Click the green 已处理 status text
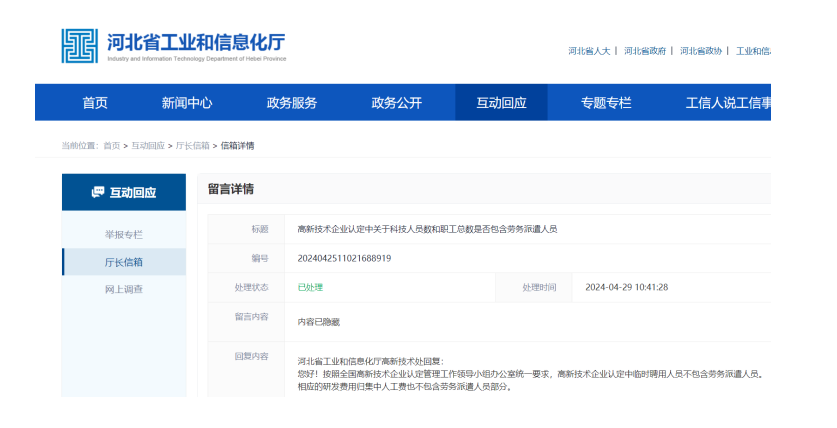Screen dimensions: 837x428 pos(310,287)
